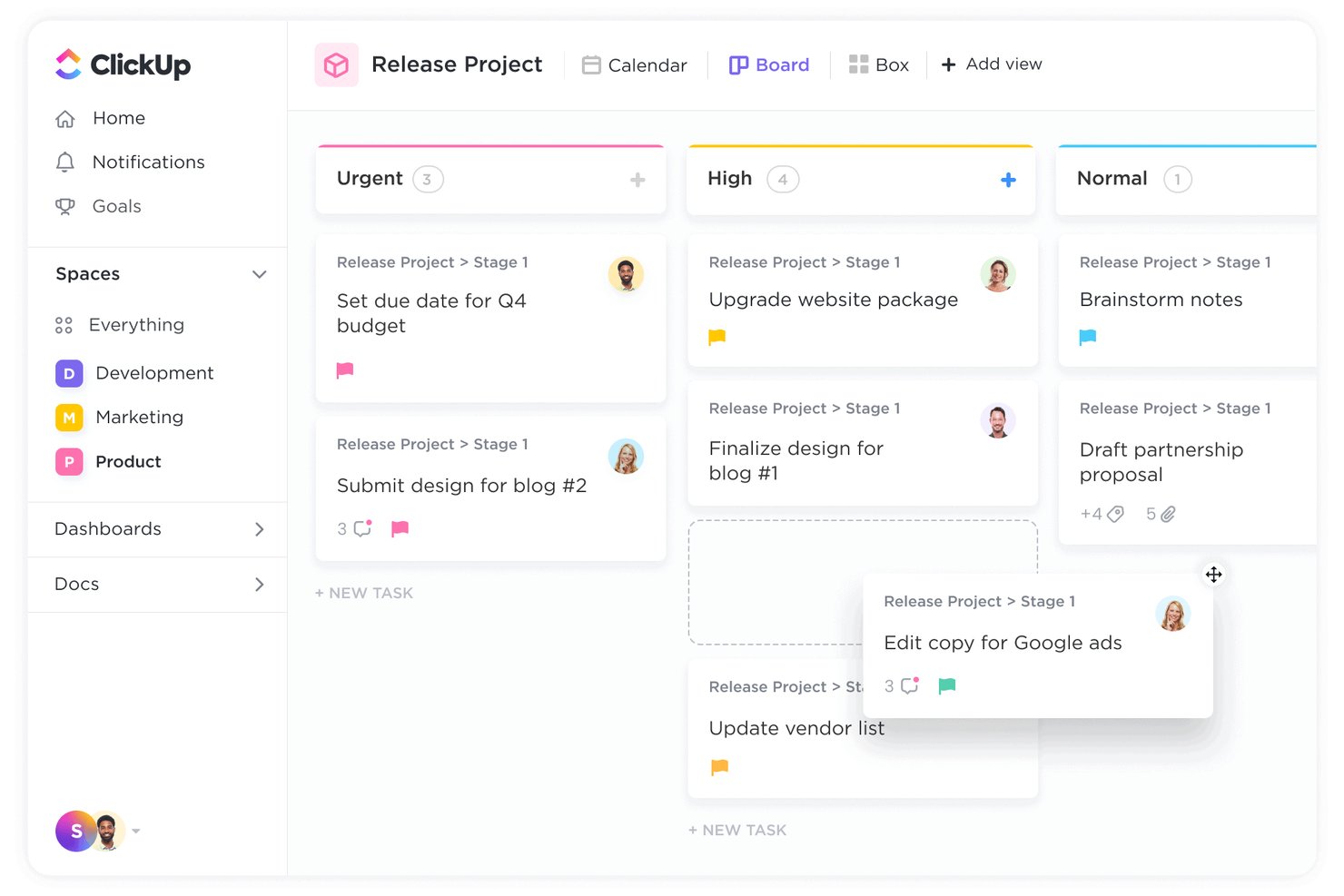
Task: Collapse the Spaces section chevron
Action: click(x=260, y=274)
